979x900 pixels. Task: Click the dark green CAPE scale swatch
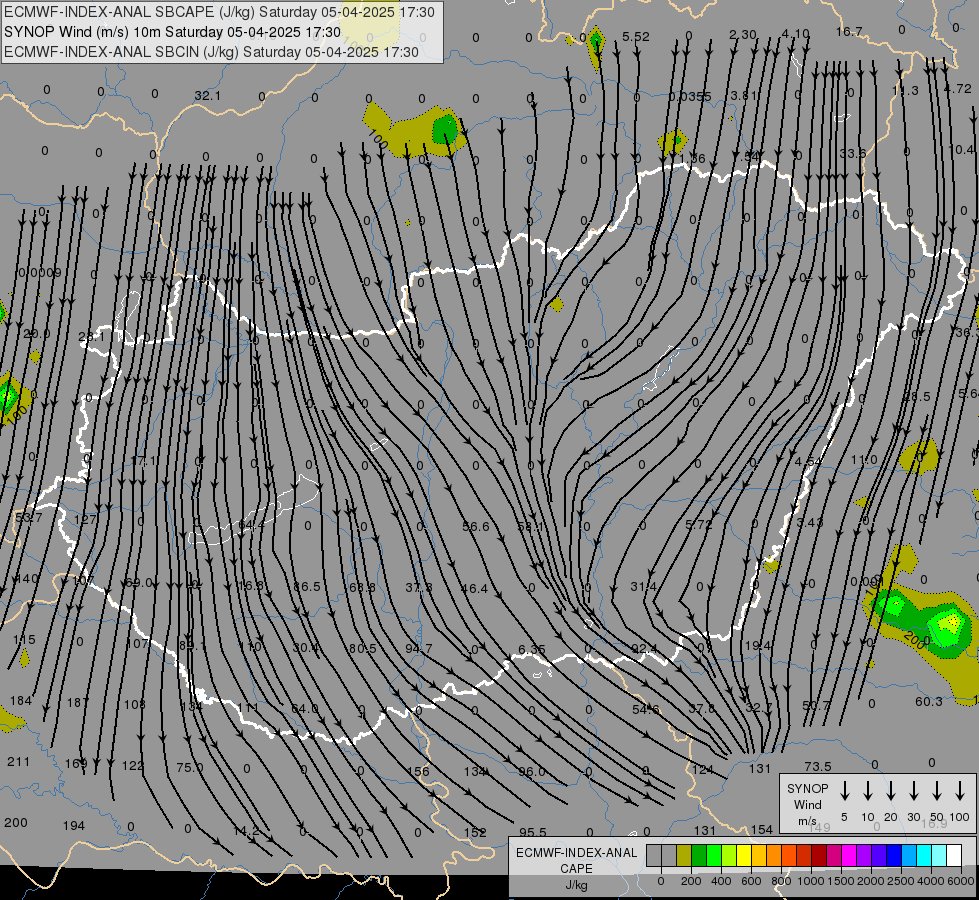coord(699,856)
